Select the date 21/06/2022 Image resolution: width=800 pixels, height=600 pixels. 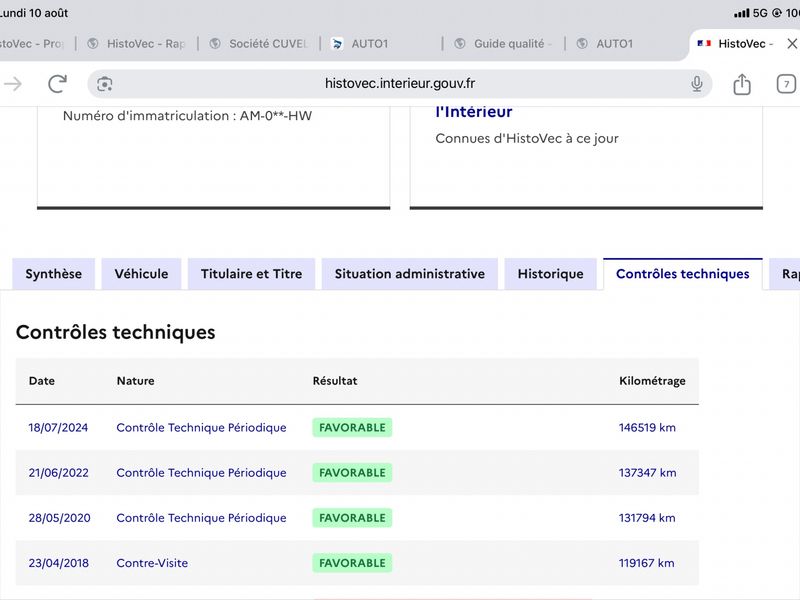coord(58,473)
